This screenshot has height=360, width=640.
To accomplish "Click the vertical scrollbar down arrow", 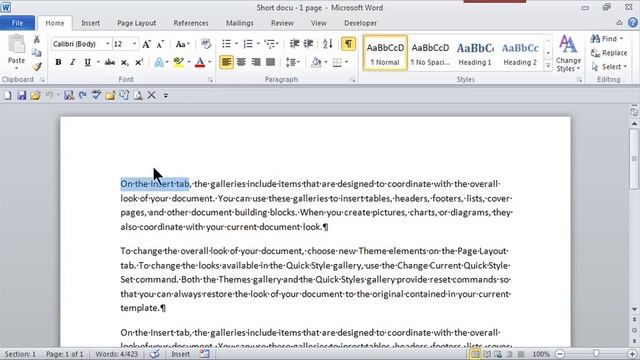I will click(x=634, y=309).
